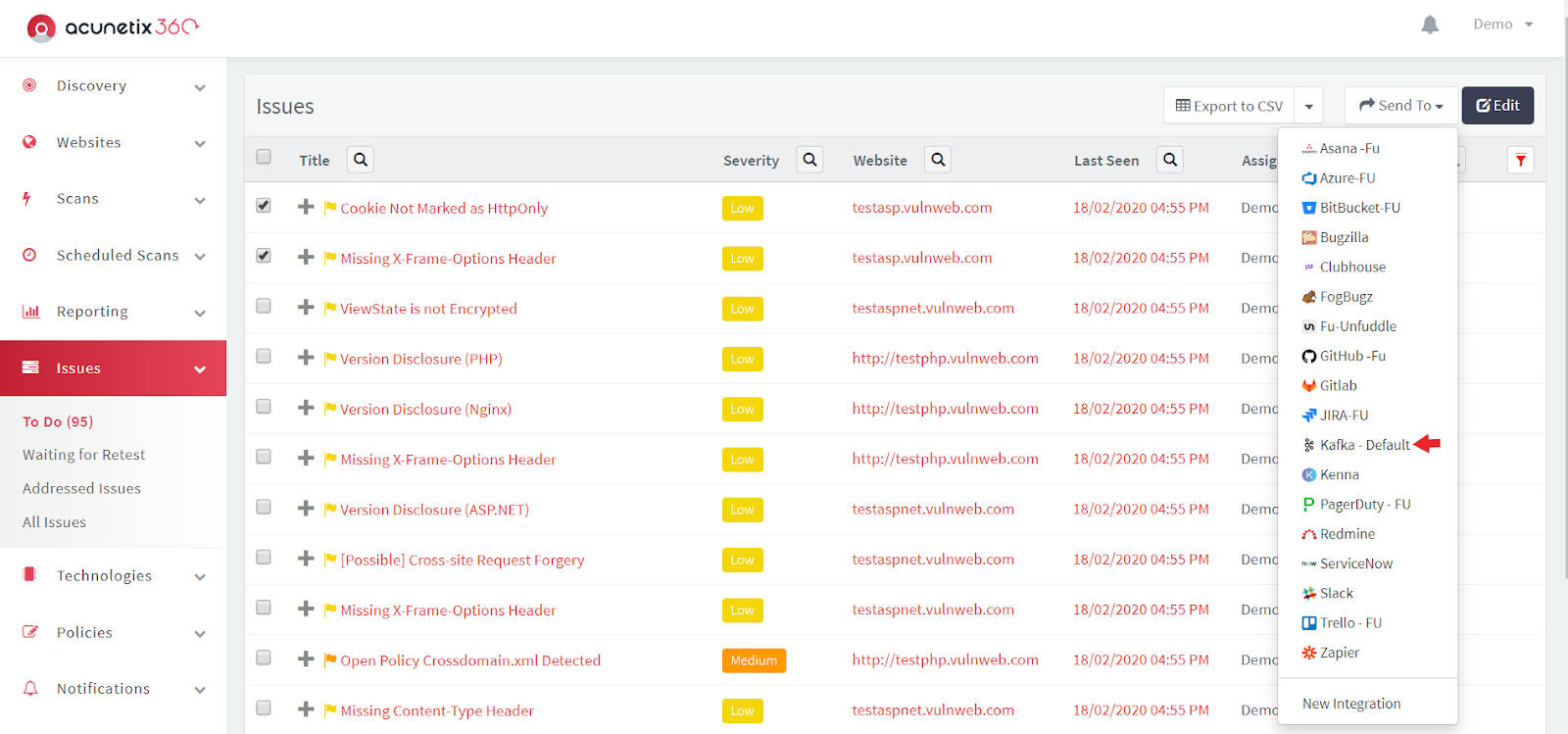Expand the Websites sidebar section
This screenshot has width=1568, height=734.
[200, 144]
